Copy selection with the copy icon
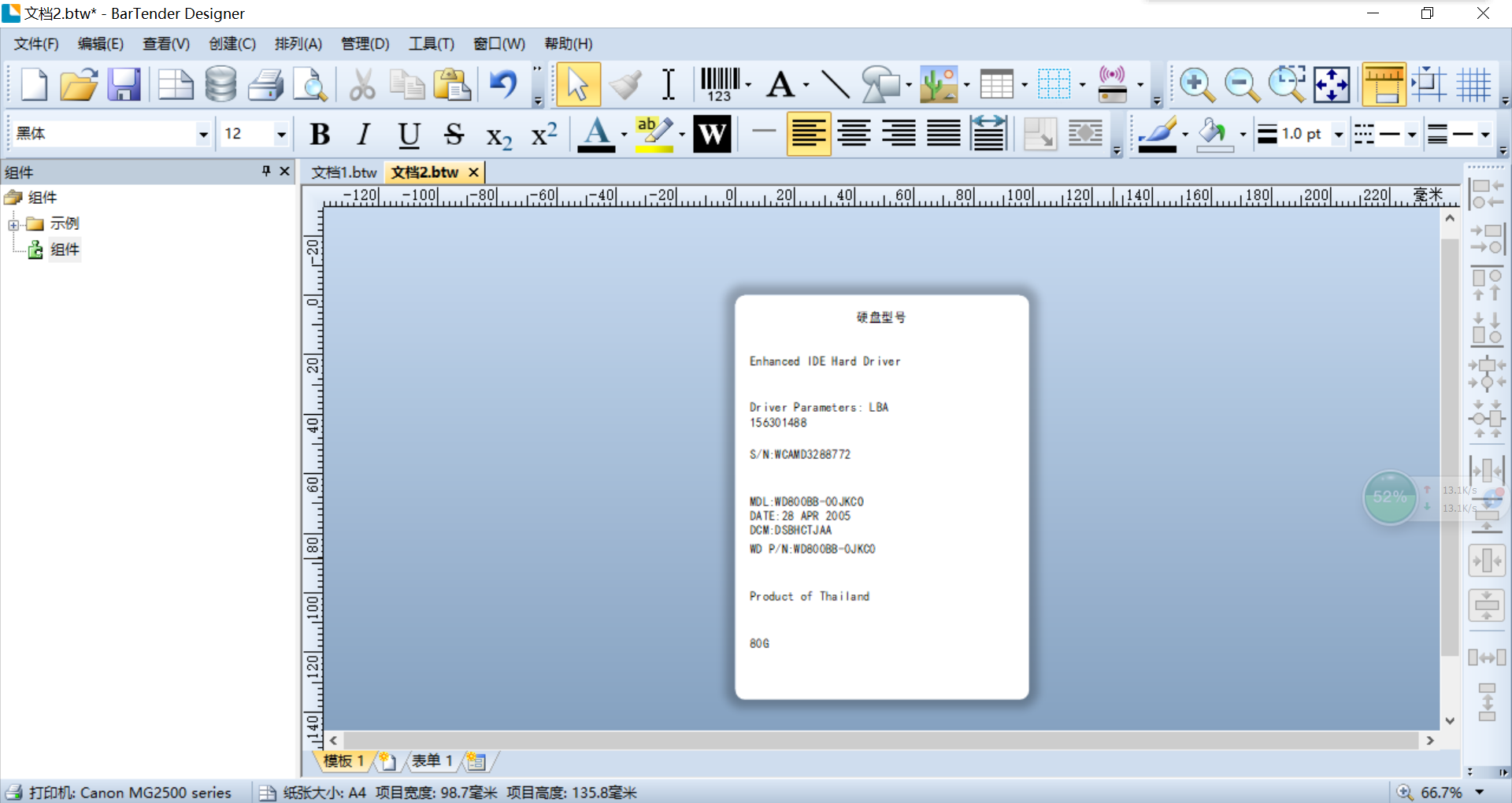Image resolution: width=1512 pixels, height=803 pixels. tap(407, 84)
